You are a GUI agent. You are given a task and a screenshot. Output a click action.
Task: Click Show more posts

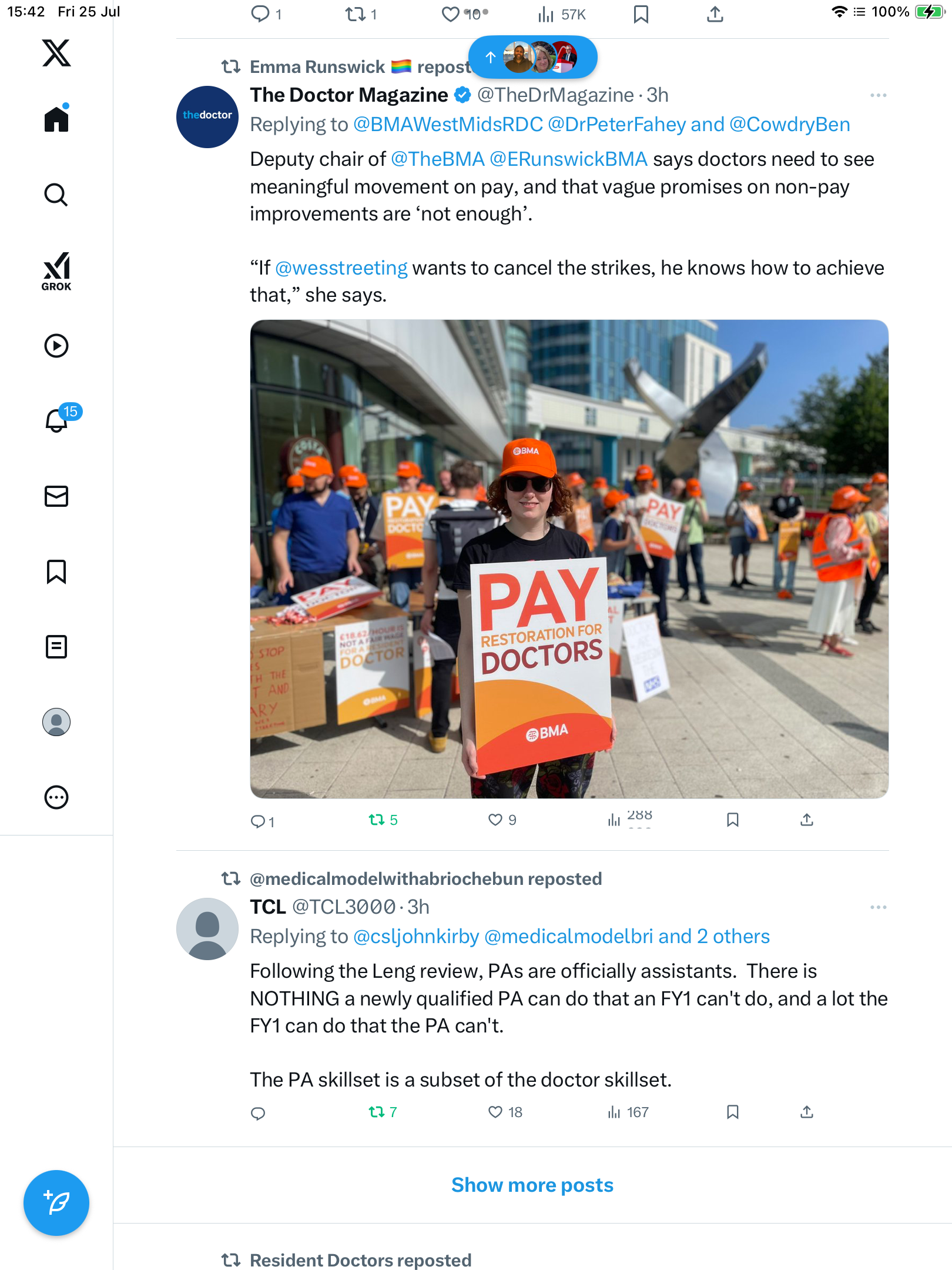(x=532, y=1185)
